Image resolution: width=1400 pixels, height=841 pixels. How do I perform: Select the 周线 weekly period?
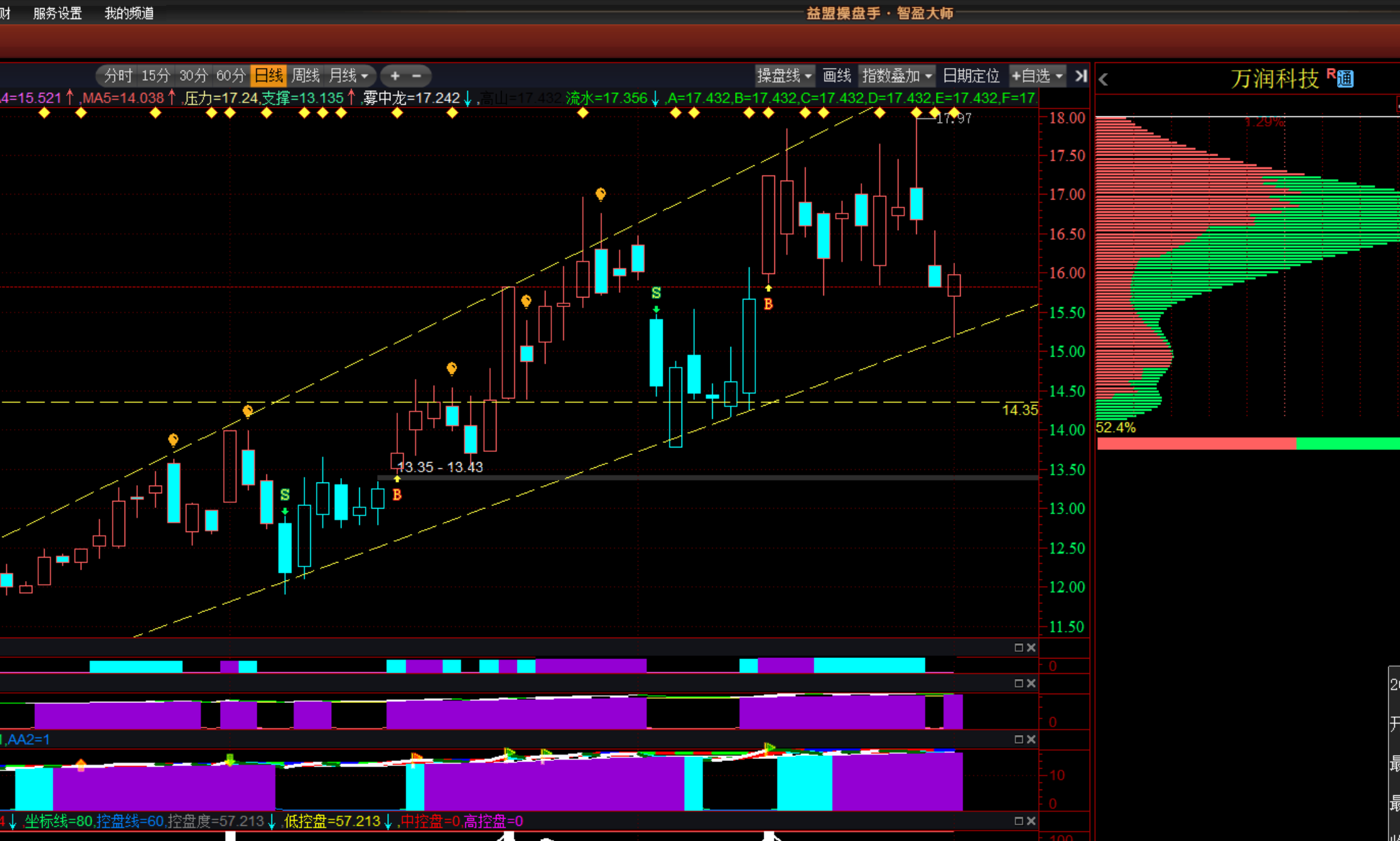[x=305, y=76]
